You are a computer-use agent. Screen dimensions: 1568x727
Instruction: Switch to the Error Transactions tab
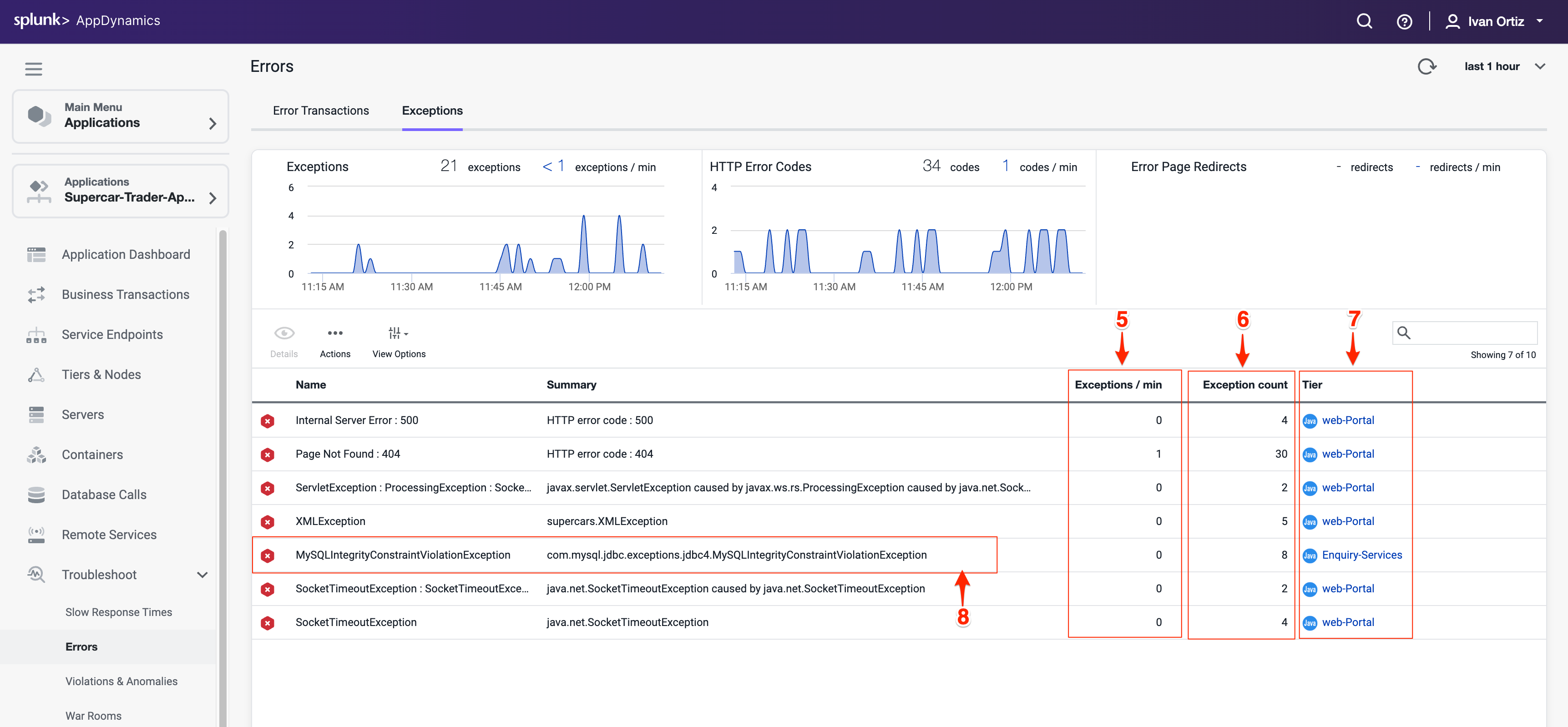[x=321, y=110]
